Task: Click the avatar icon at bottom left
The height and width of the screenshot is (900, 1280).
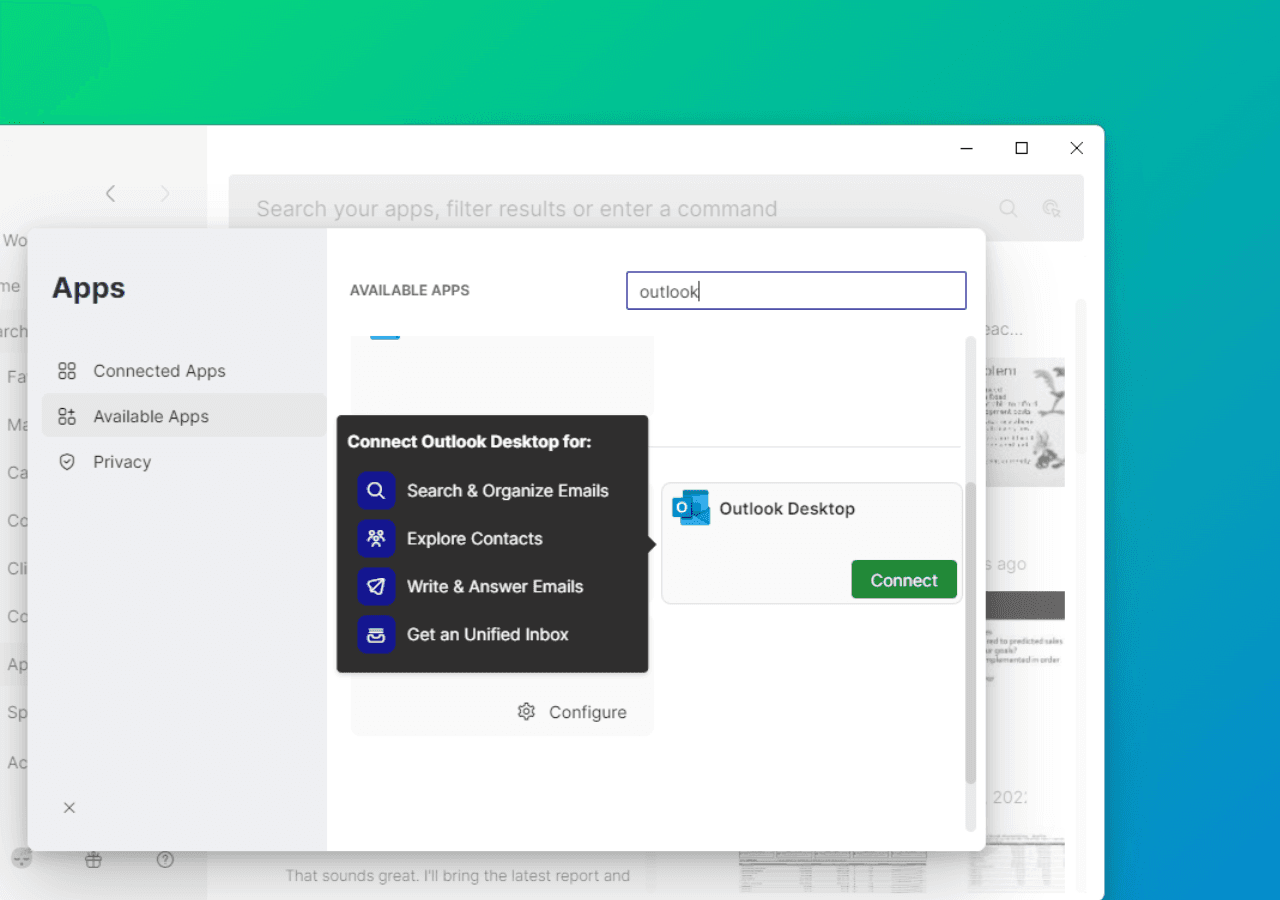Action: click(x=22, y=858)
